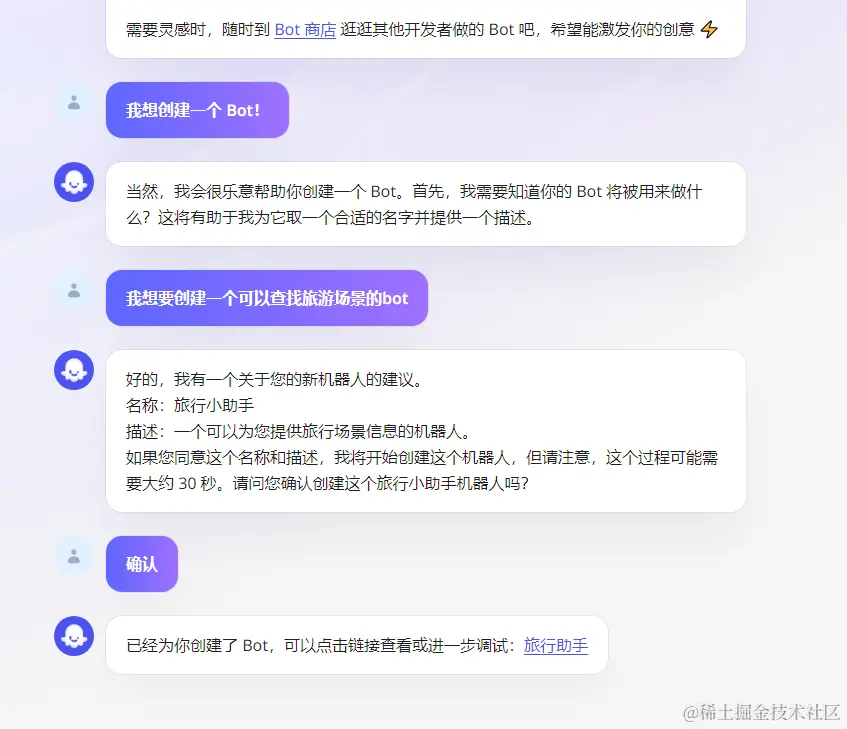Click bot avatar beside 当然，我会很乐意 reply

(74, 182)
